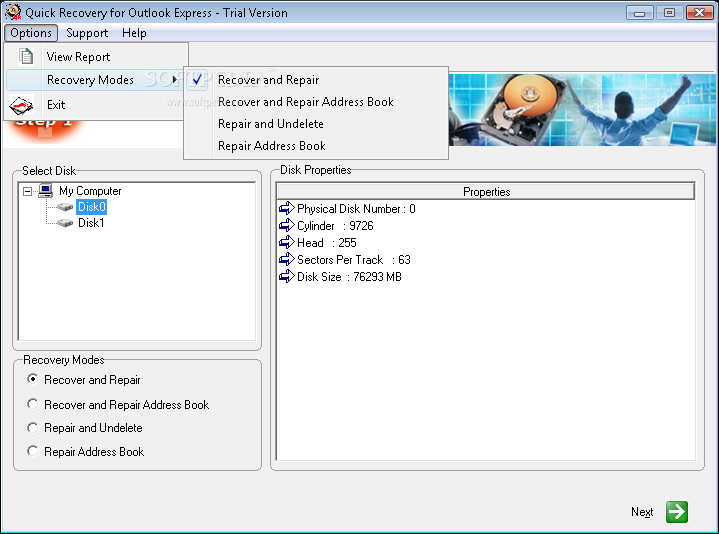This screenshot has width=719, height=534.
Task: Click arrow icon beside Disk Size
Action: pos(287,276)
